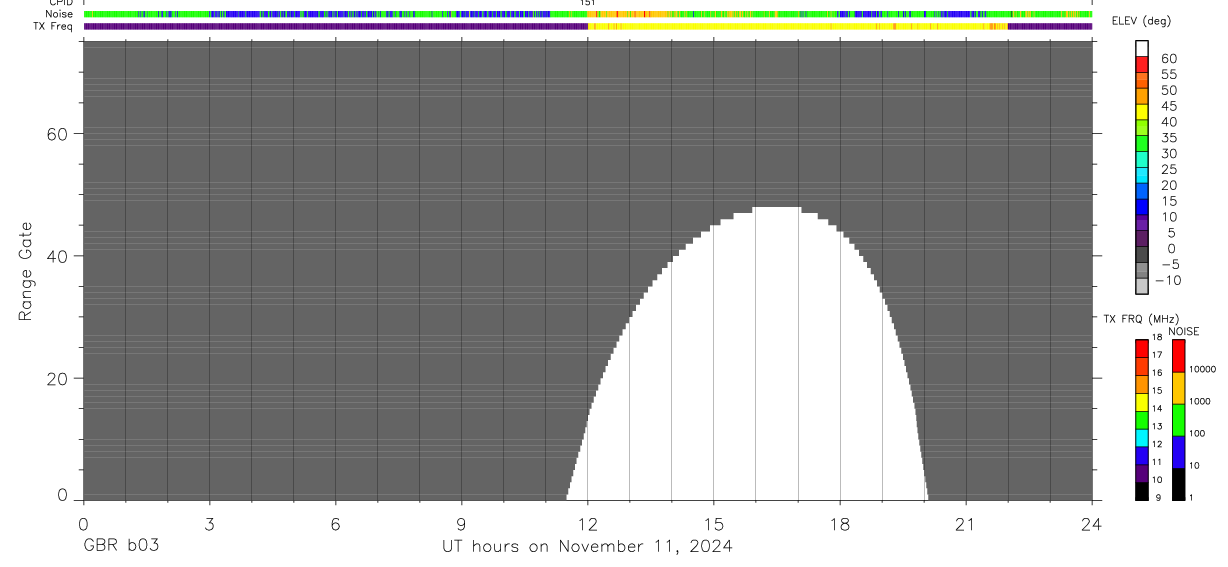Click the red swatch in TX FRQ bar
The height and width of the screenshot is (567, 1228).
(x=1142, y=349)
